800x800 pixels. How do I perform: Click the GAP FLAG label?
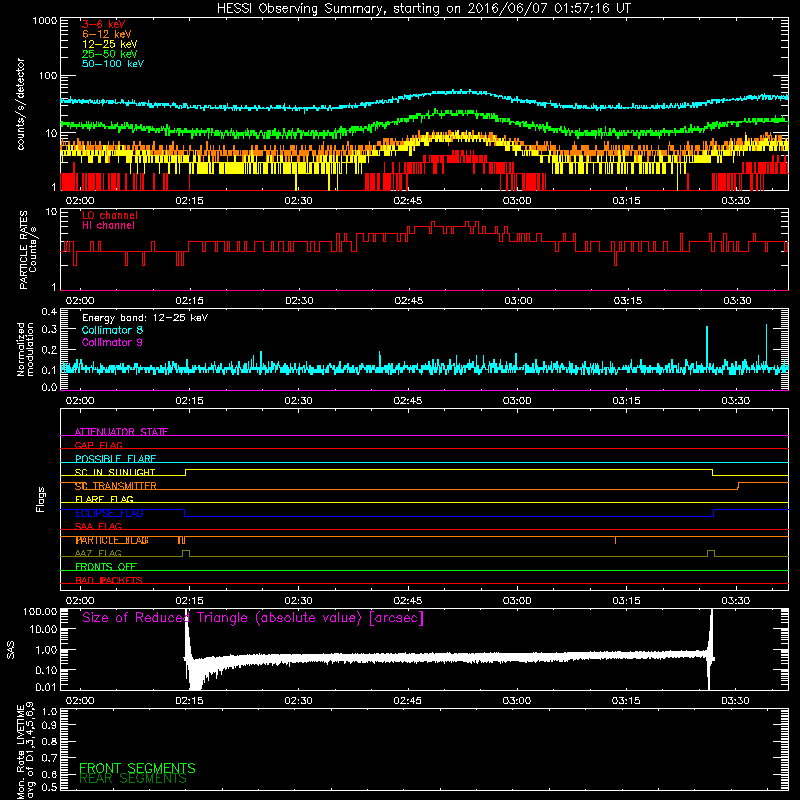(x=98, y=445)
